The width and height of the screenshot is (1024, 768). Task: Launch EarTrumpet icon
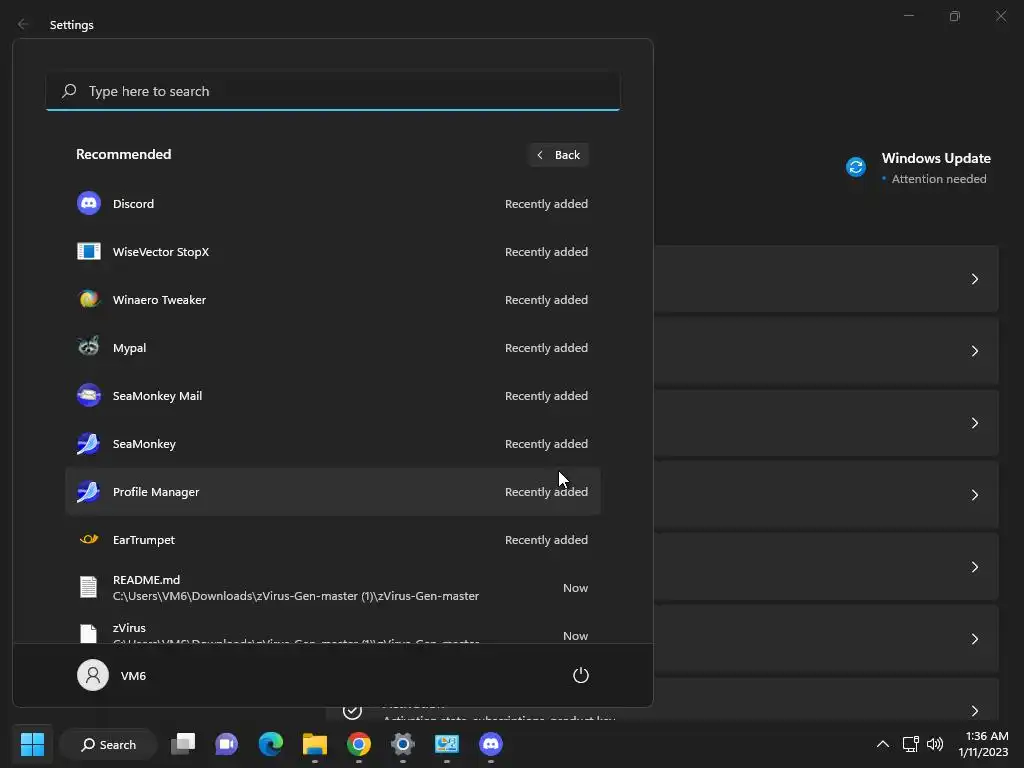pos(89,539)
